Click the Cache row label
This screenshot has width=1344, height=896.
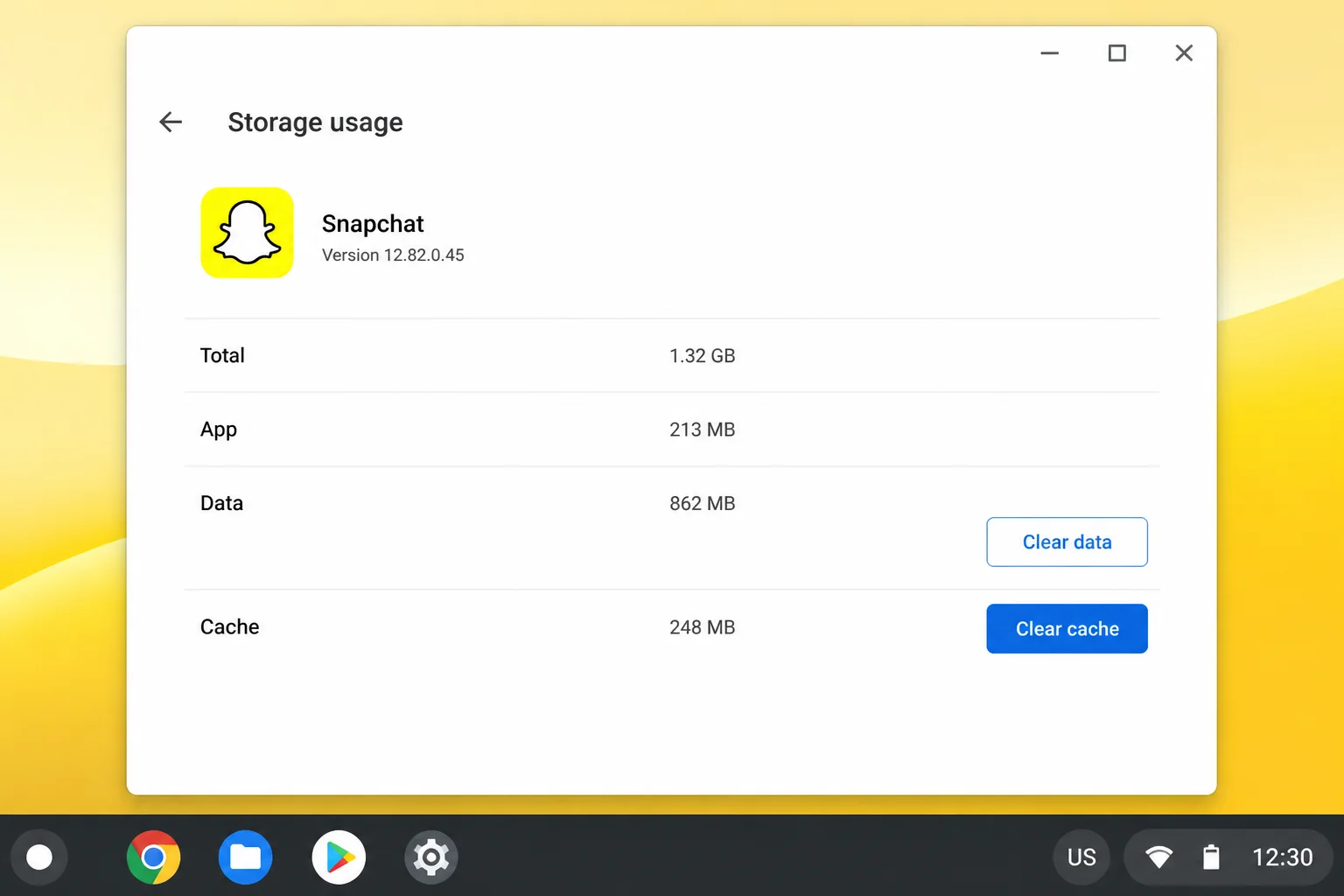pyautogui.click(x=229, y=626)
